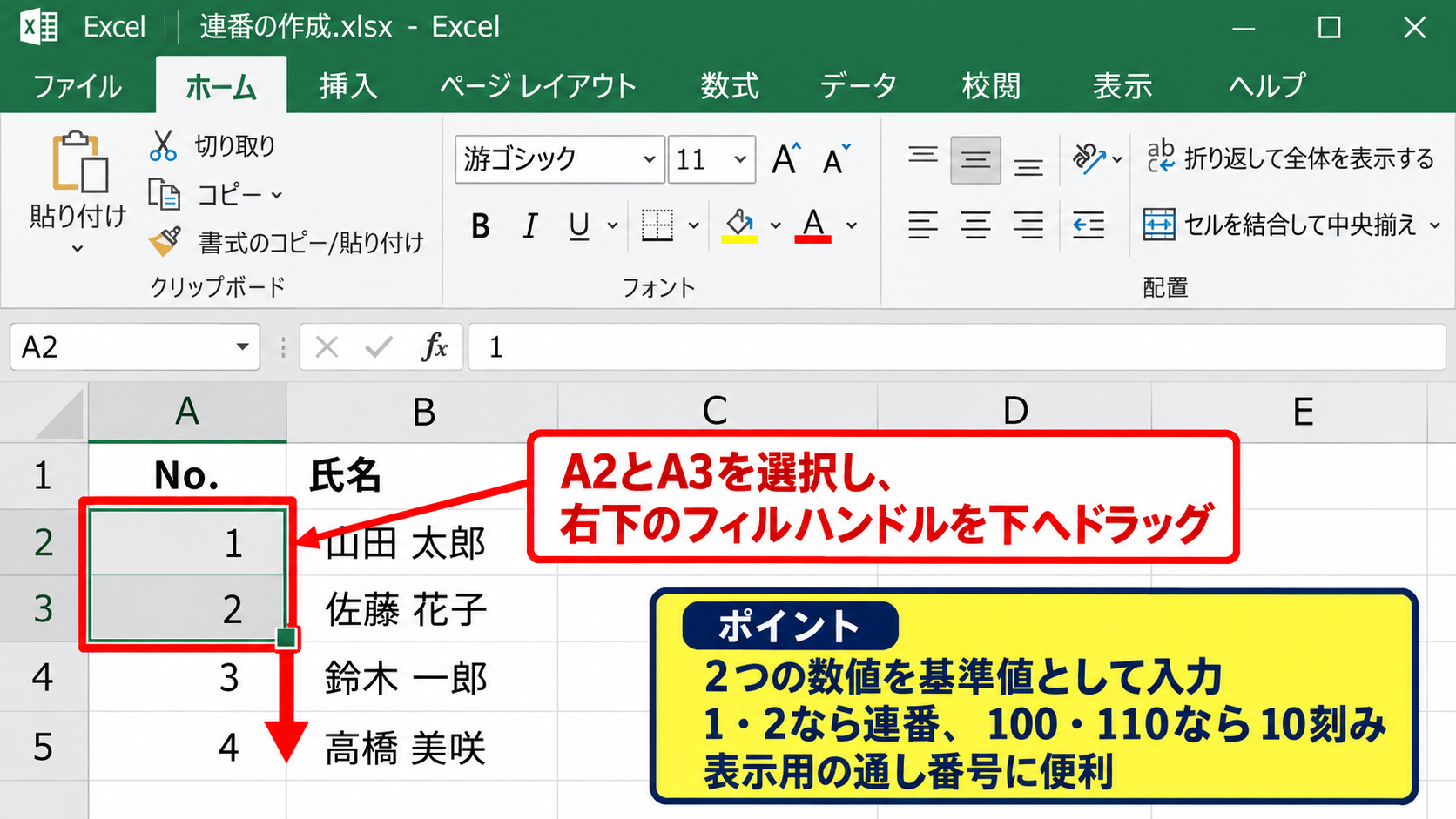Toggle Bold formatting
The image size is (1456, 819).
(x=480, y=226)
